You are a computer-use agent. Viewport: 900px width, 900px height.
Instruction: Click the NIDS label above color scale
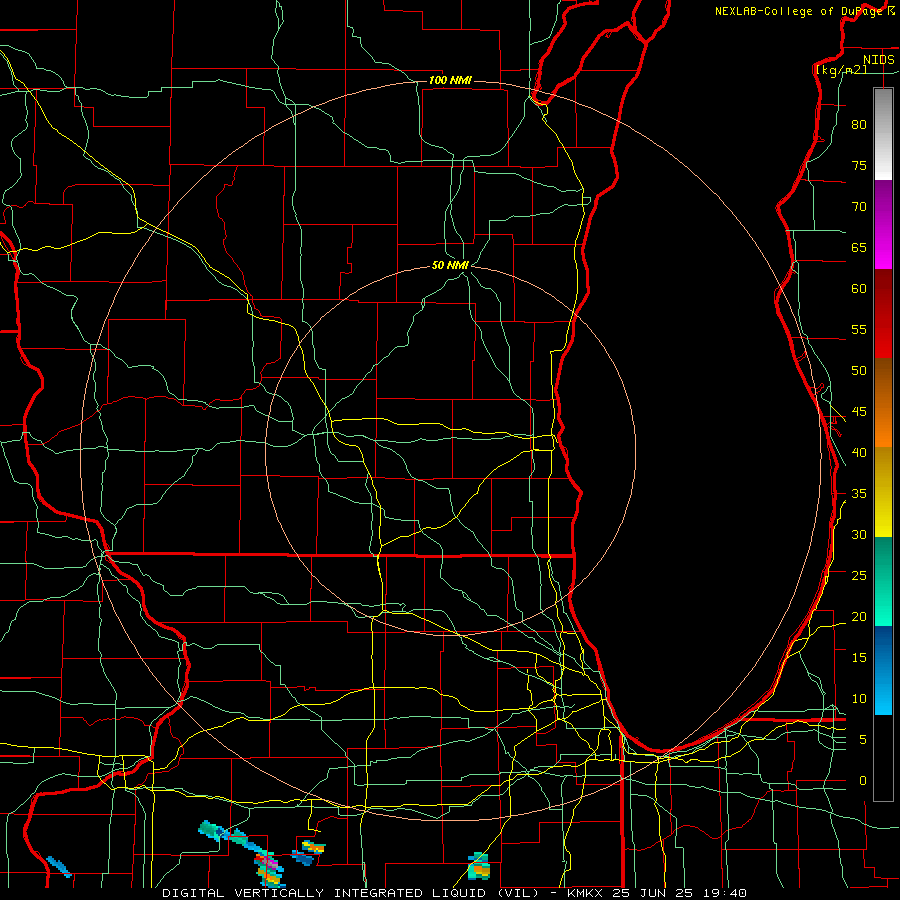coord(879,59)
